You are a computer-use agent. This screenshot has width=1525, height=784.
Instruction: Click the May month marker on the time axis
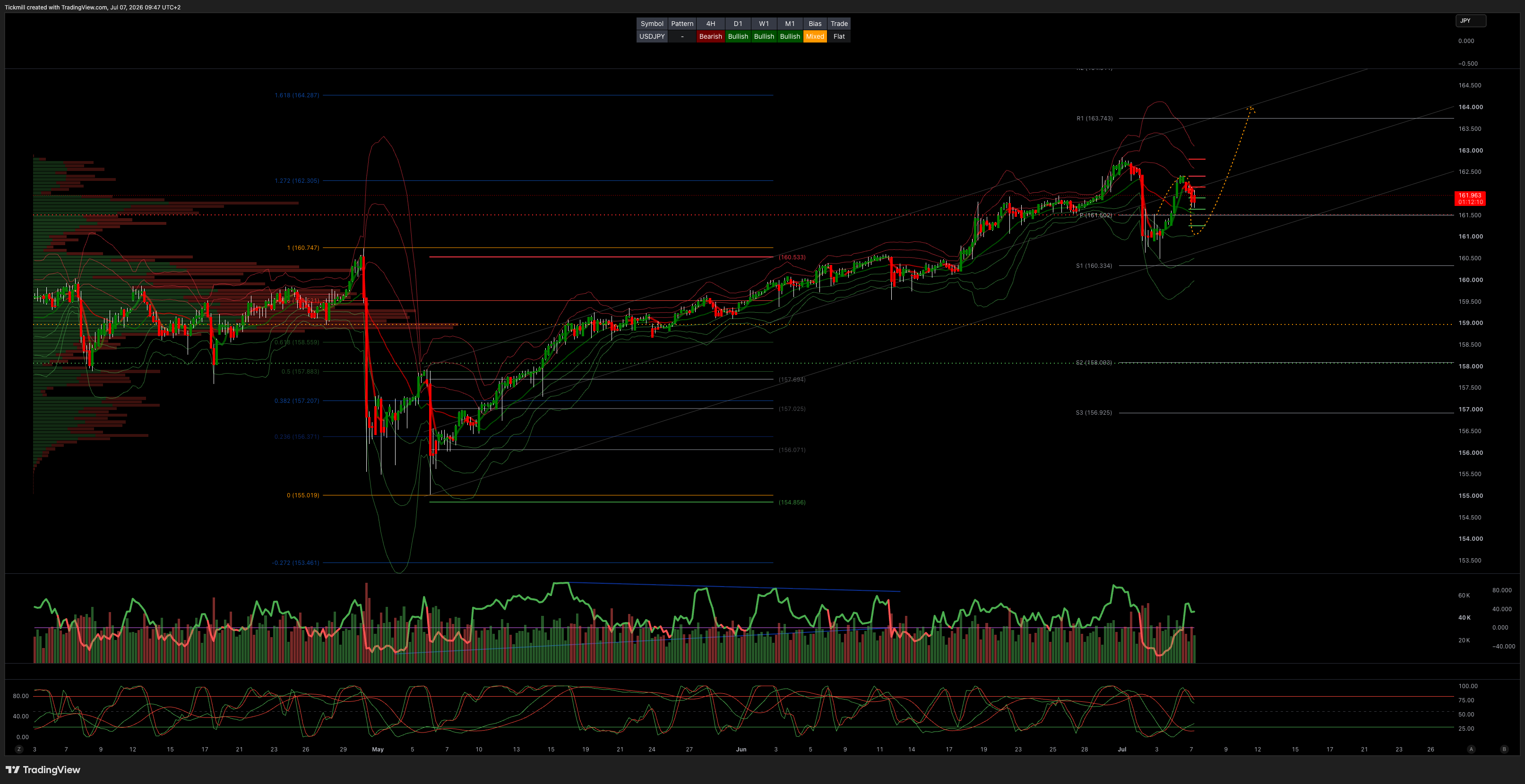pos(378,749)
